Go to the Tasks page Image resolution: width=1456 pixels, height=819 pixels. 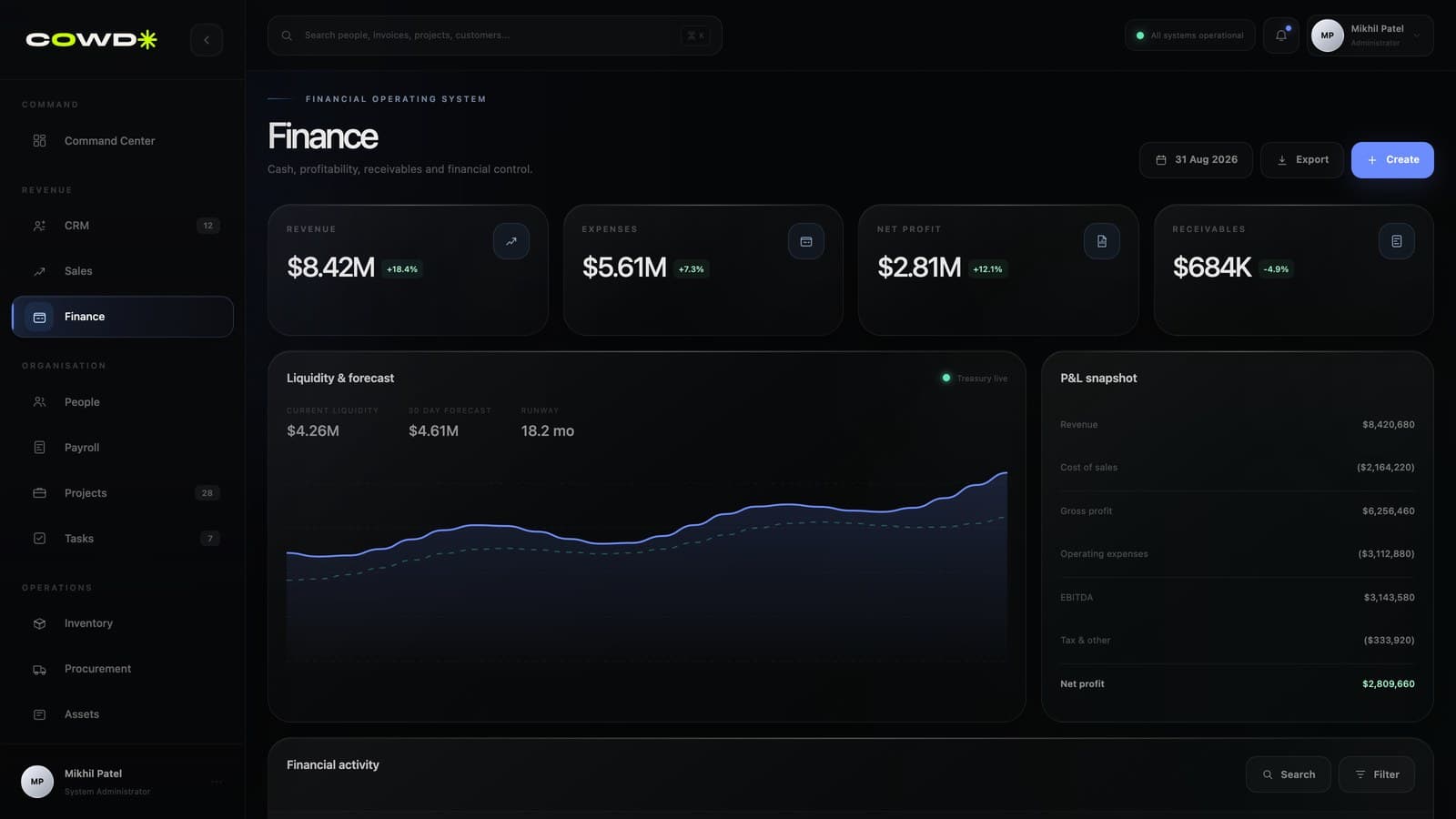(123, 539)
